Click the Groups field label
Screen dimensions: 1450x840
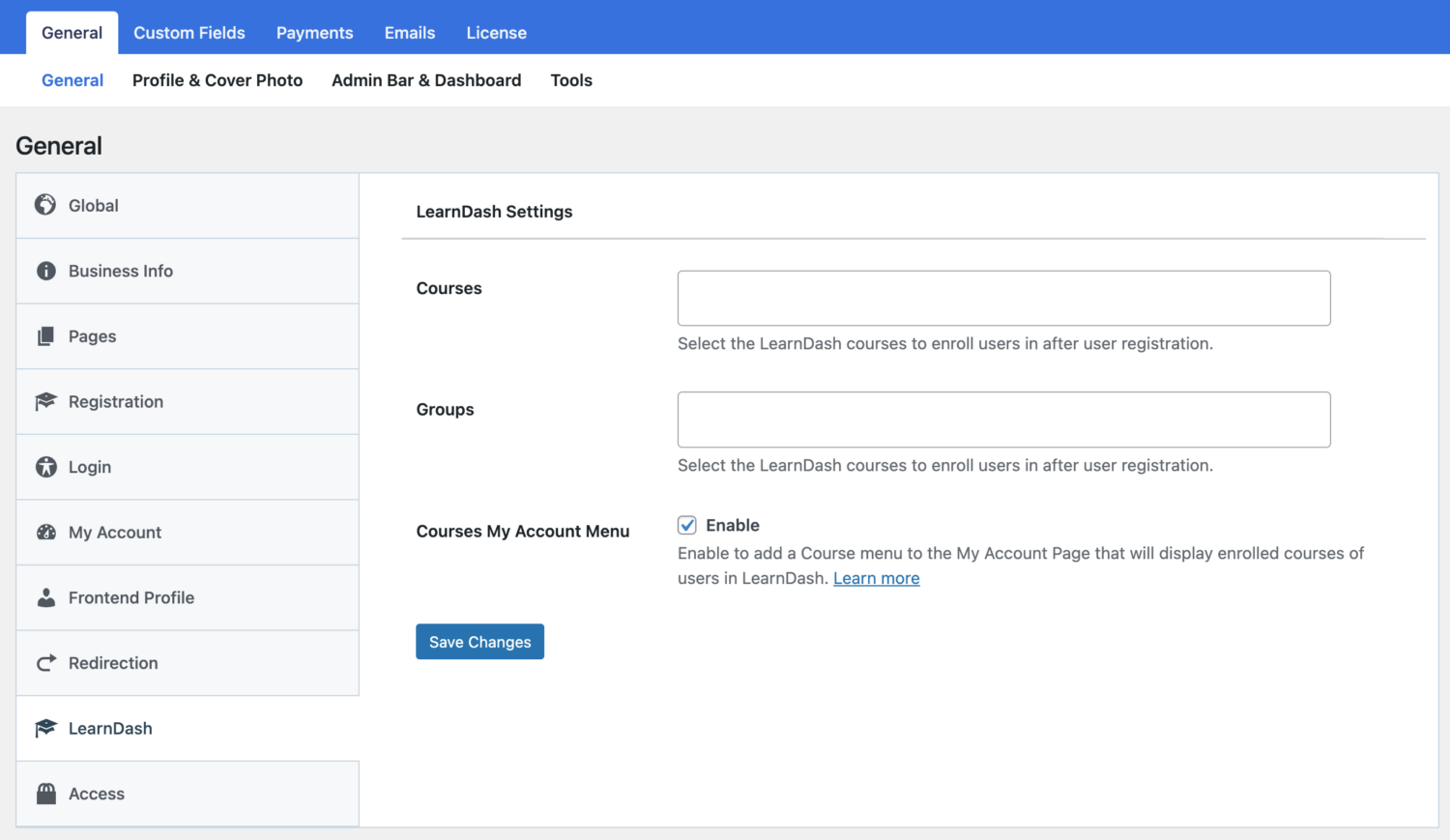(x=445, y=409)
